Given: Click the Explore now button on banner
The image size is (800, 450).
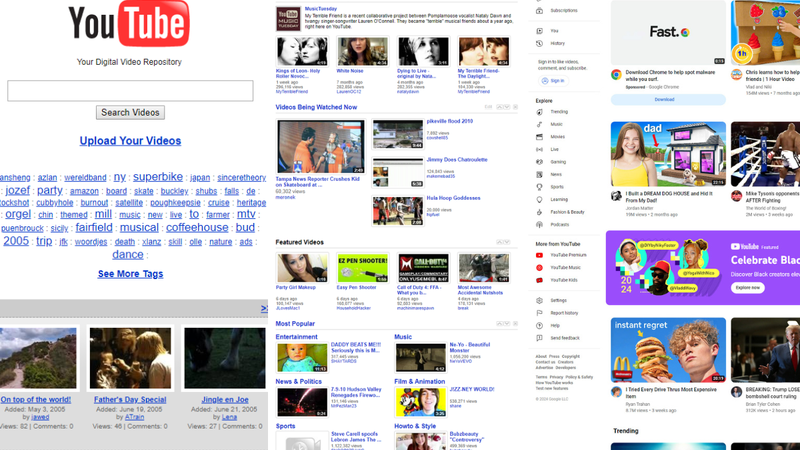Looking at the screenshot, I should pos(747,288).
